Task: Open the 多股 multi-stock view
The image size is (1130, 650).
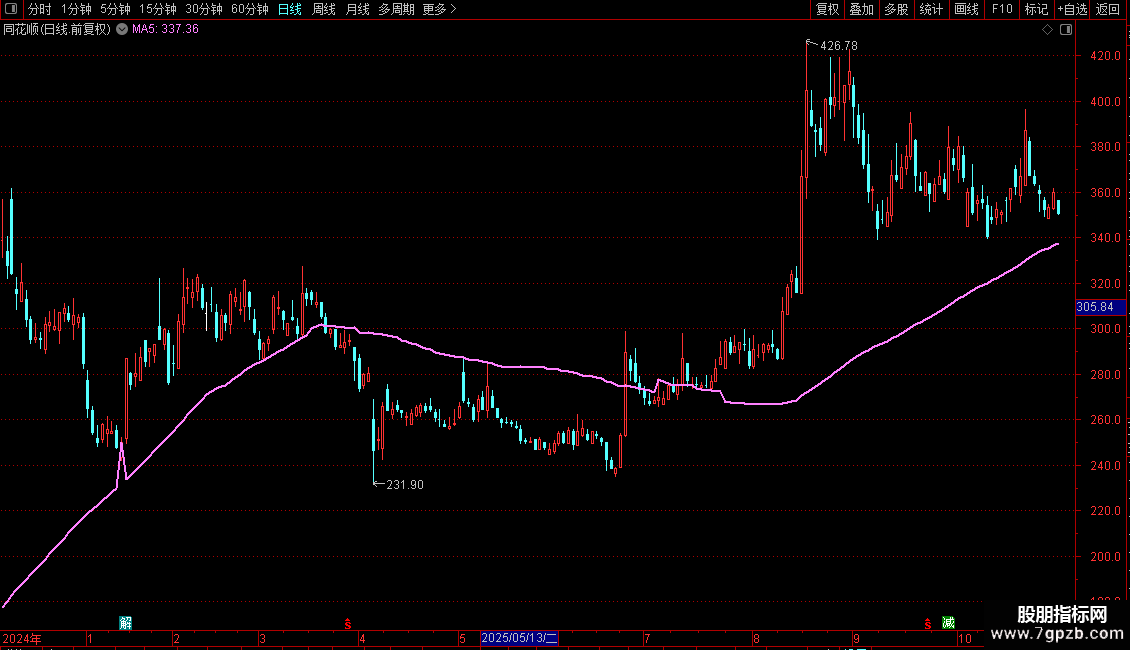Action: pyautogui.click(x=896, y=9)
